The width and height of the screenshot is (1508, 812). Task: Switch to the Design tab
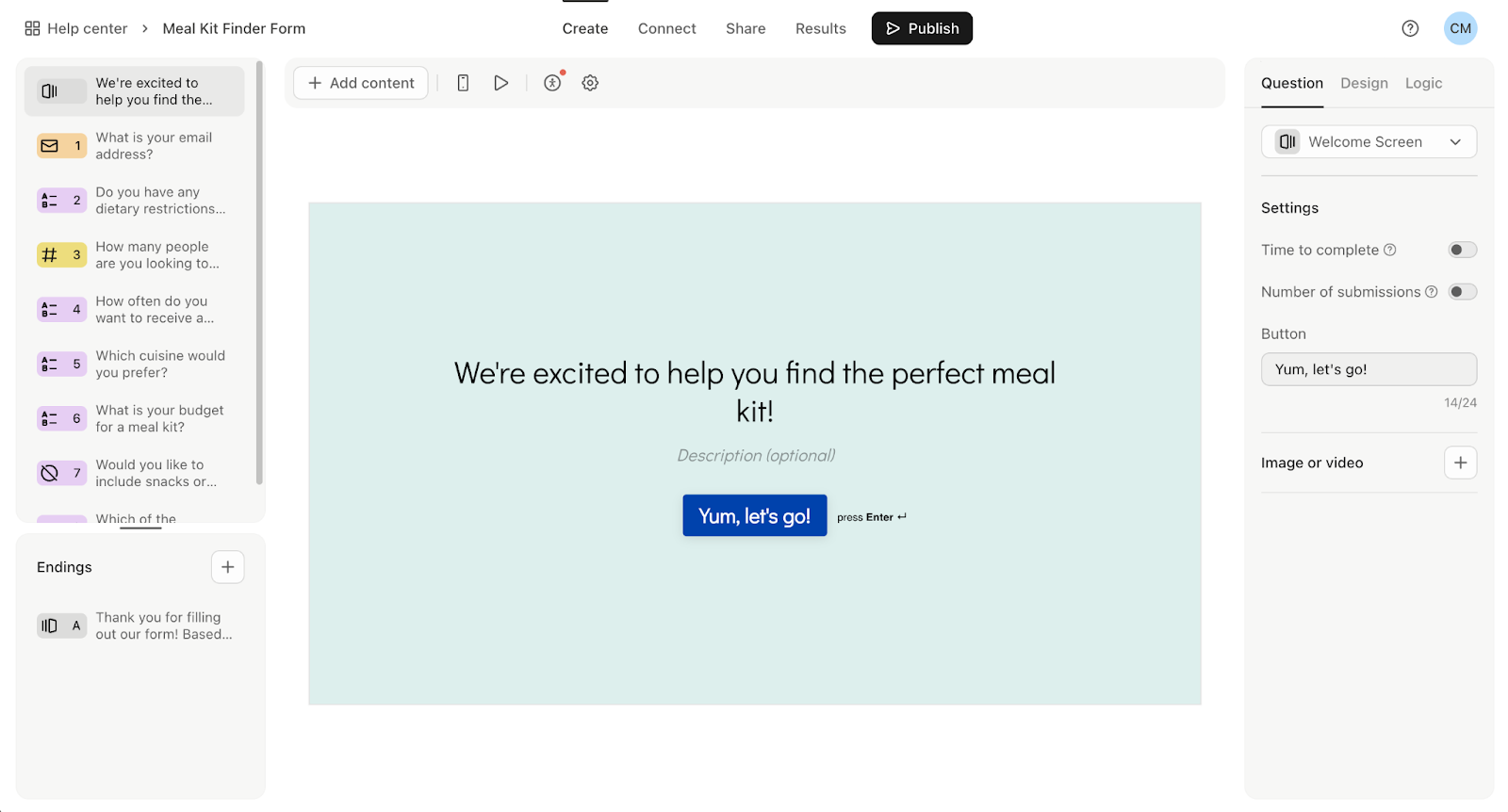tap(1364, 83)
